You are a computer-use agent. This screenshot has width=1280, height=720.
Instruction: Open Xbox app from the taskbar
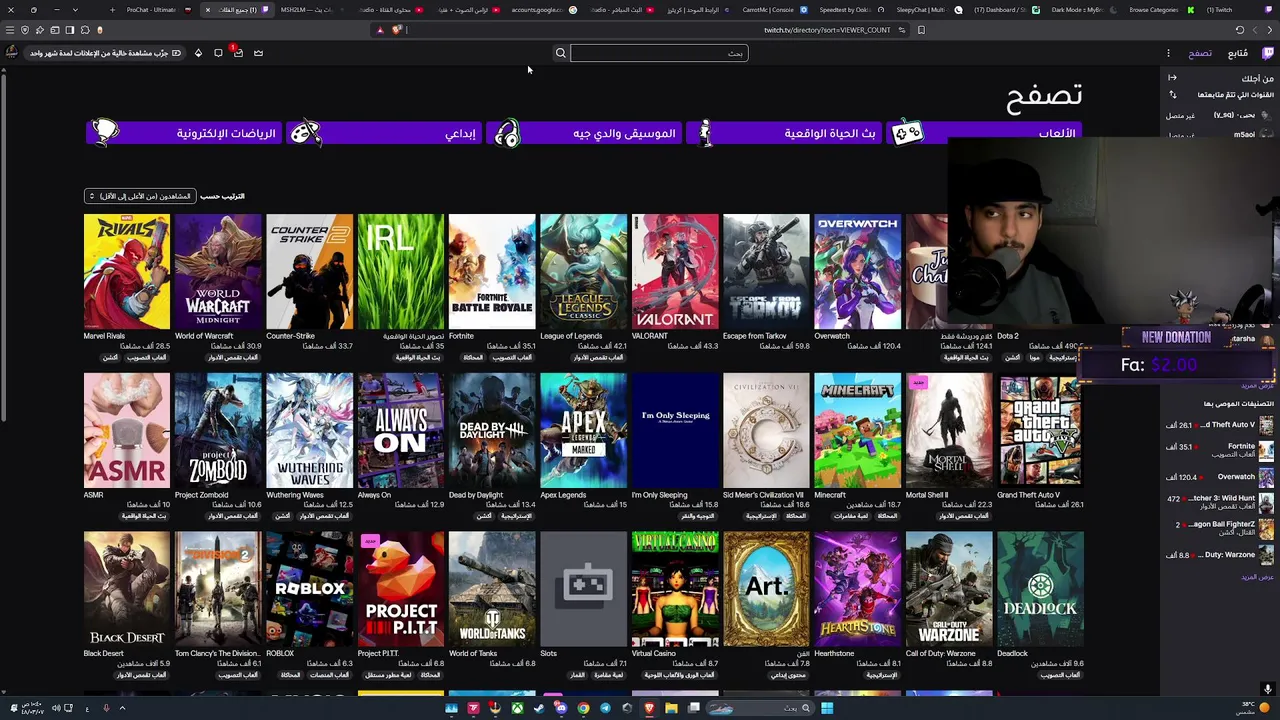pos(517,709)
